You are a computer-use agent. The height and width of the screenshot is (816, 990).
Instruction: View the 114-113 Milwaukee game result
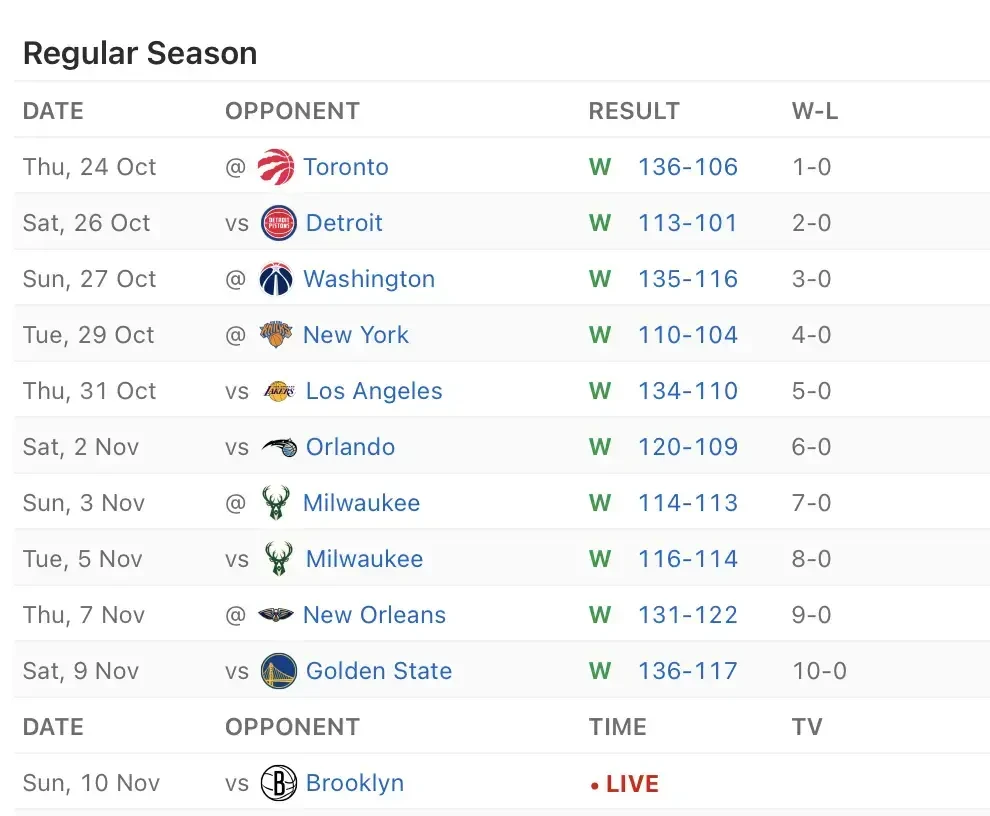688,503
